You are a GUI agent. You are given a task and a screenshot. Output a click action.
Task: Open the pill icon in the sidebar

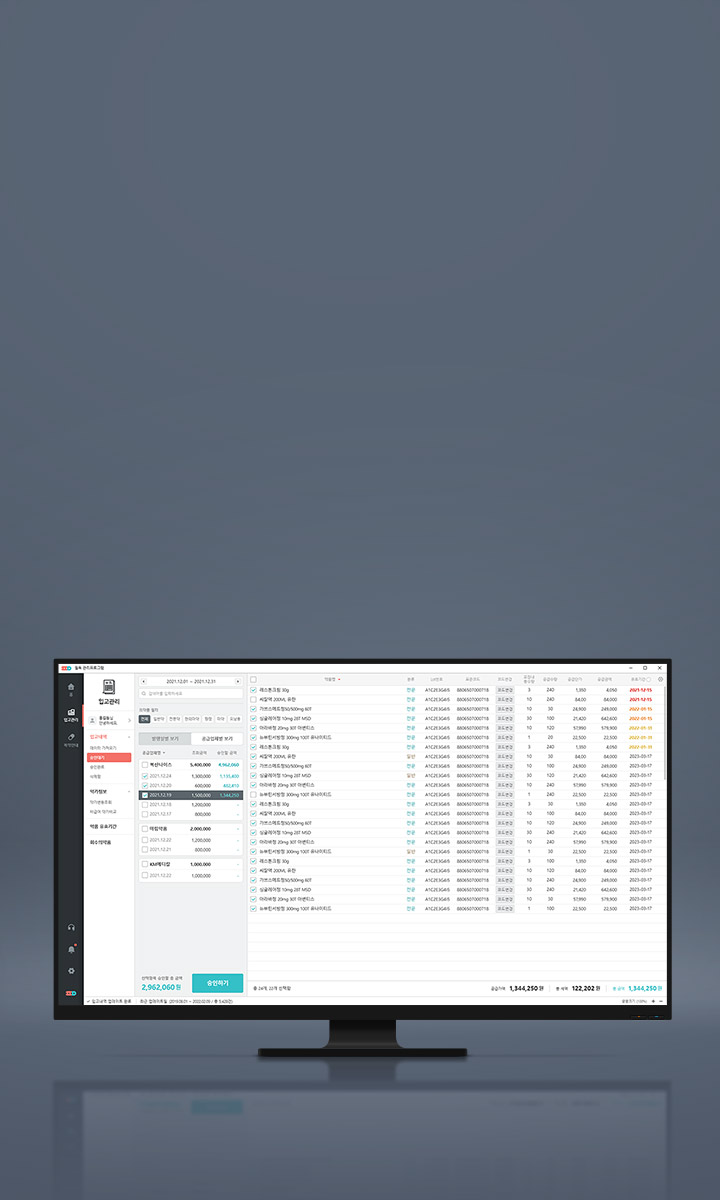pyautogui.click(x=70, y=738)
